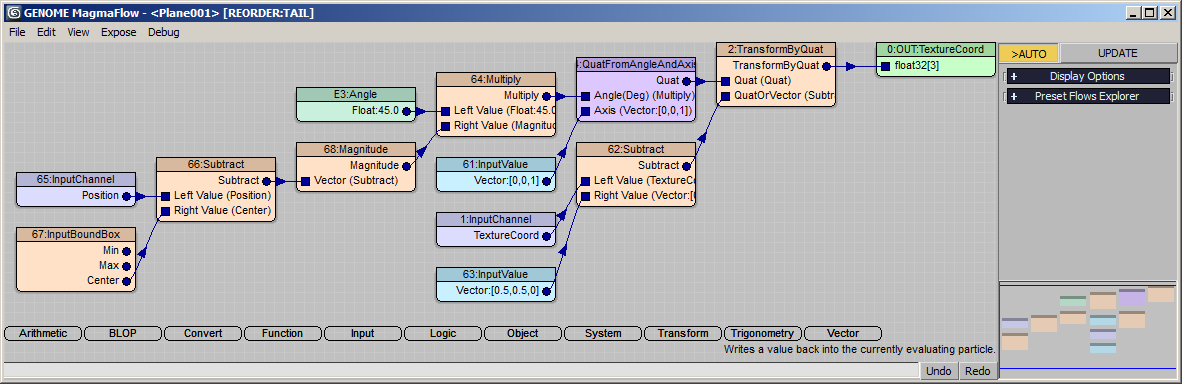Click the Magnitude output socket
Viewport: 1182px width, 384px height.
click(407, 166)
